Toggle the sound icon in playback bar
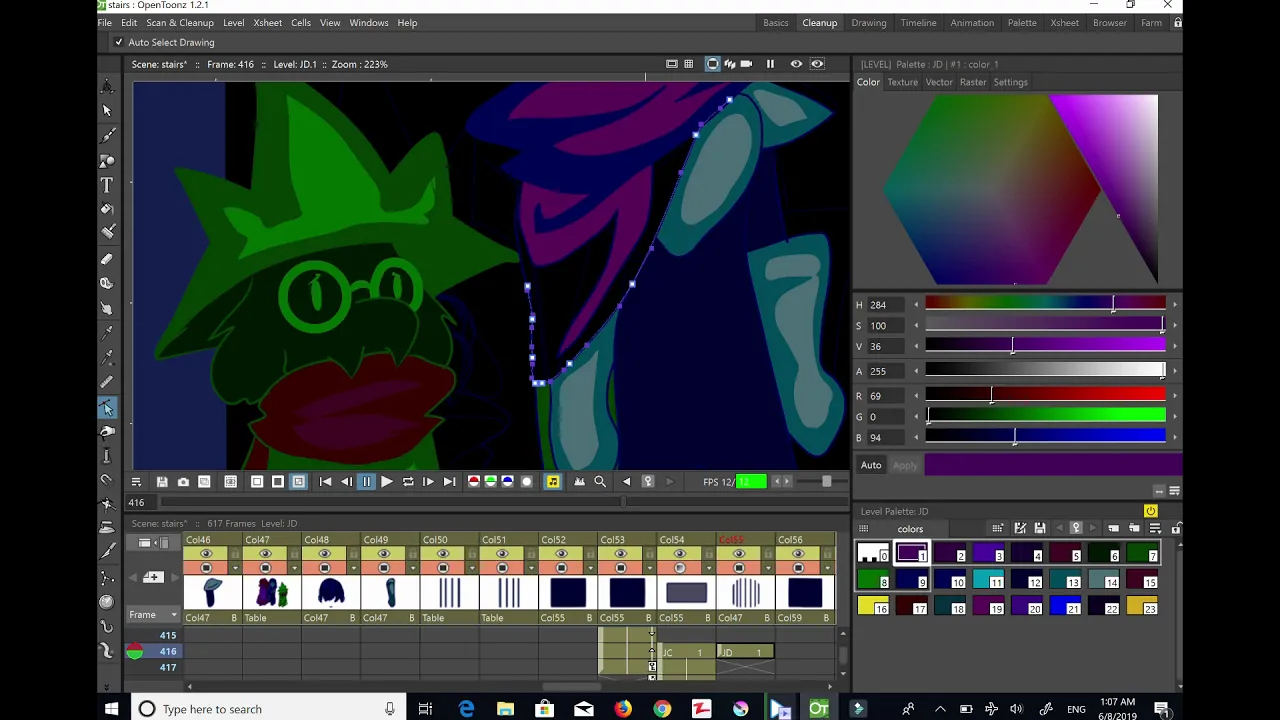Screen dimensions: 1280x720 pyautogui.click(x=553, y=482)
